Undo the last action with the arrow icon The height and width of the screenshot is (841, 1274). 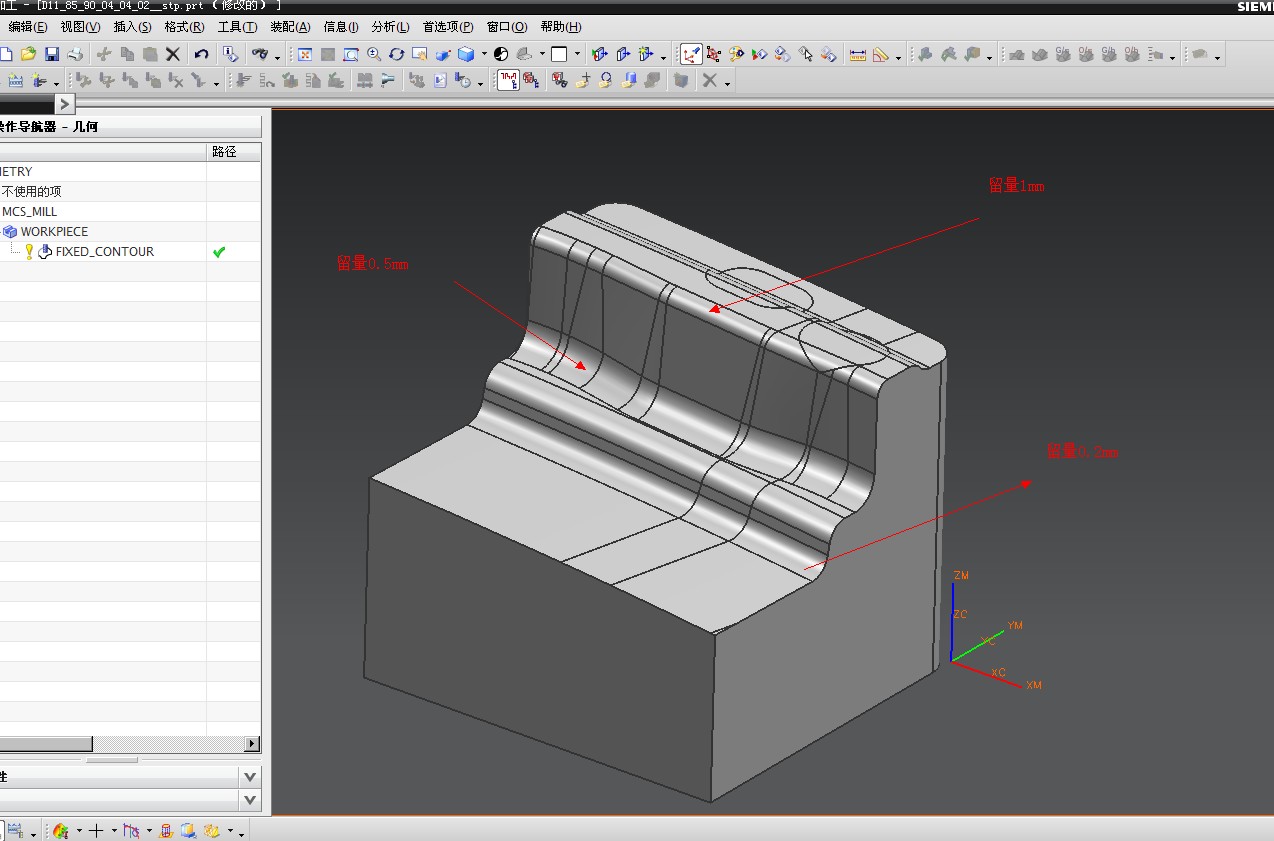[x=202, y=54]
